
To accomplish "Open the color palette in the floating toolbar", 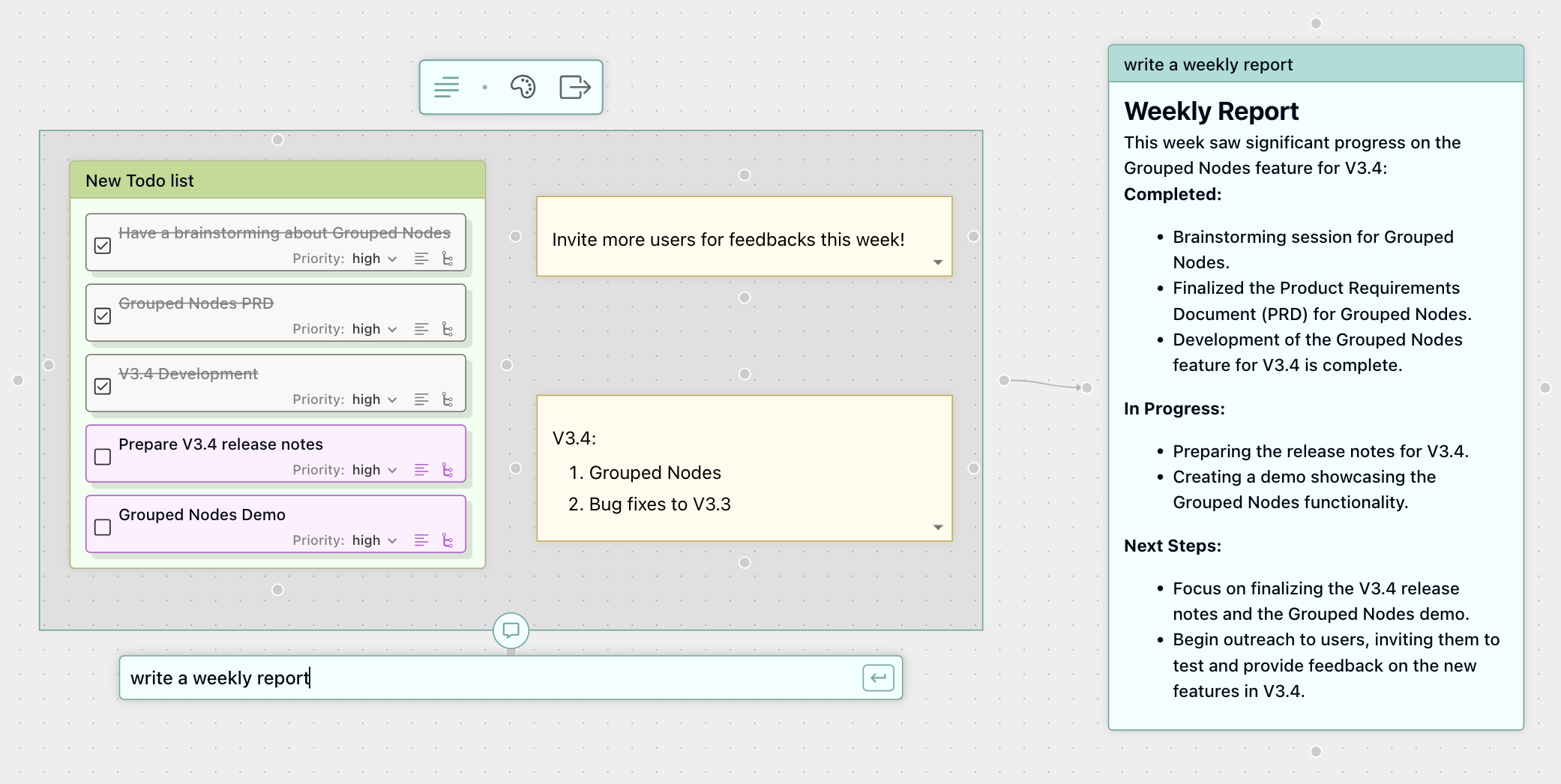I will point(523,86).
